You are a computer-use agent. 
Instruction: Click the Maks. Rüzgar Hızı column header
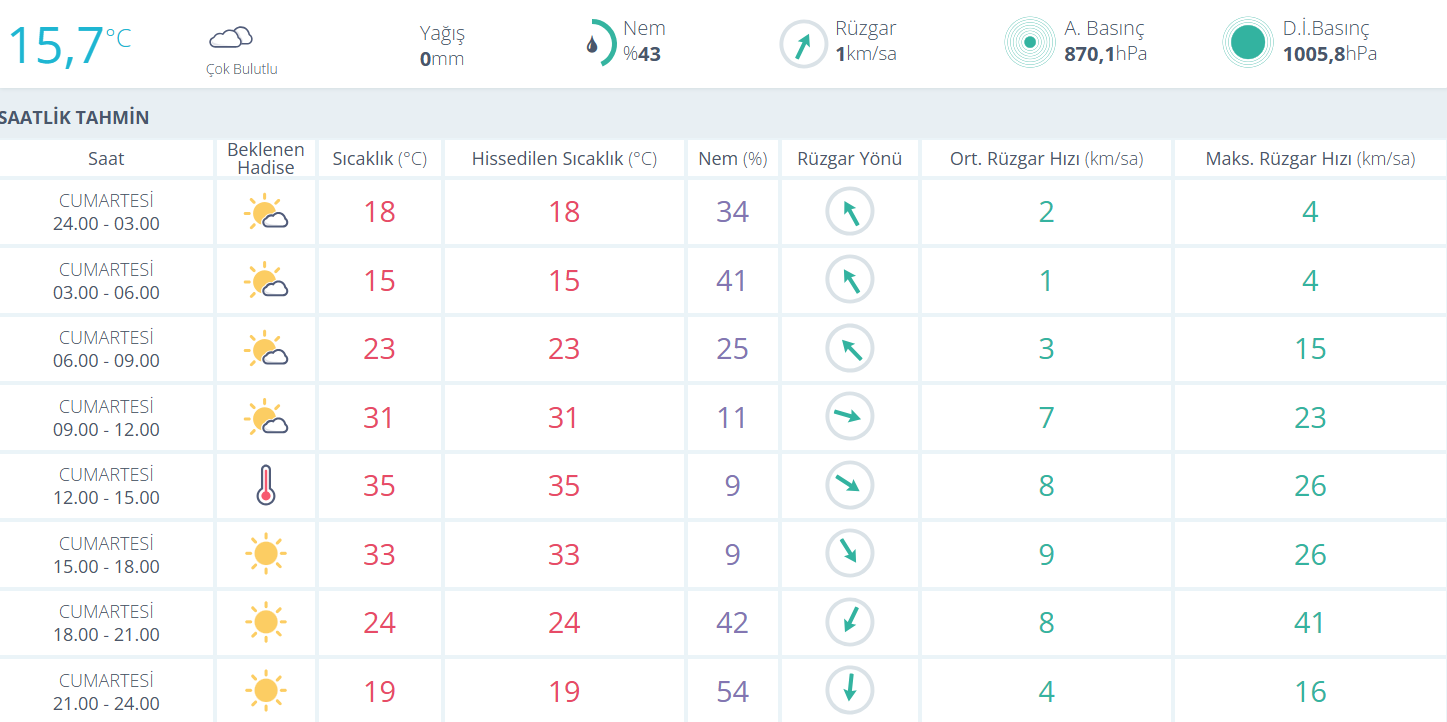(x=1309, y=159)
